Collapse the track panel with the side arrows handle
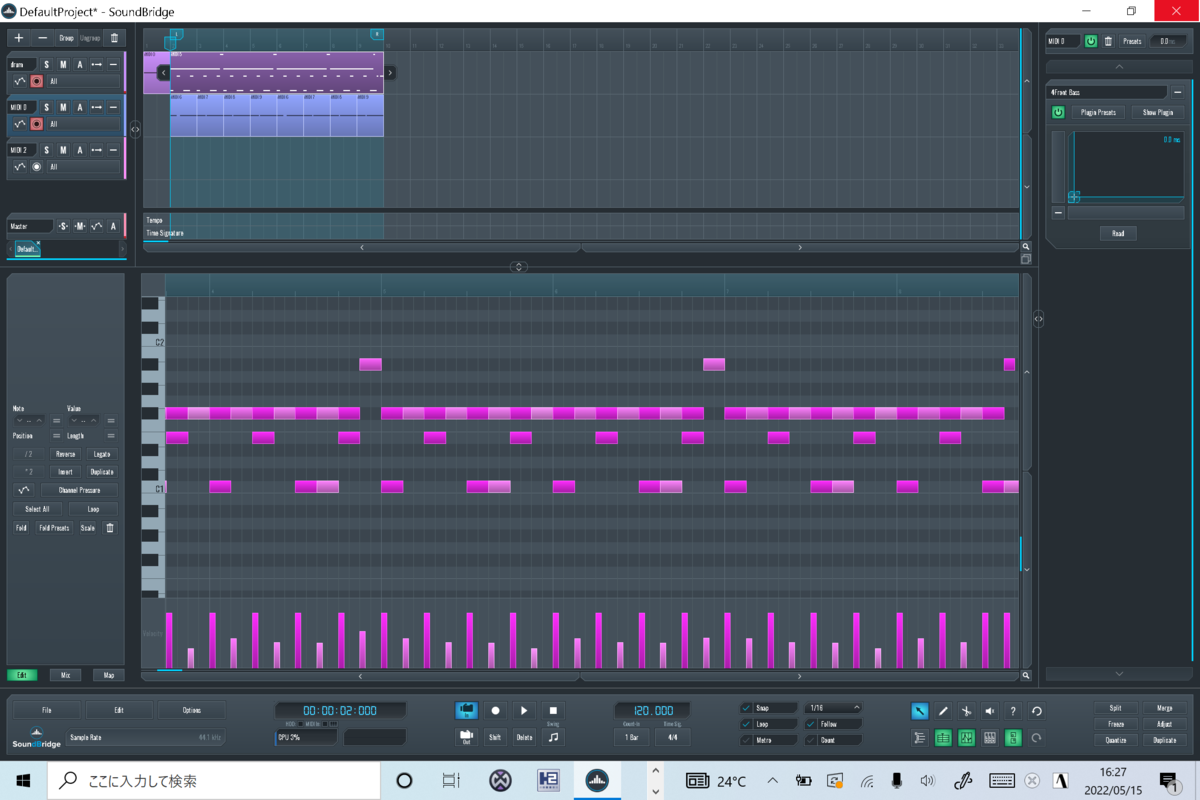This screenshot has height=800, width=1200. [x=135, y=128]
